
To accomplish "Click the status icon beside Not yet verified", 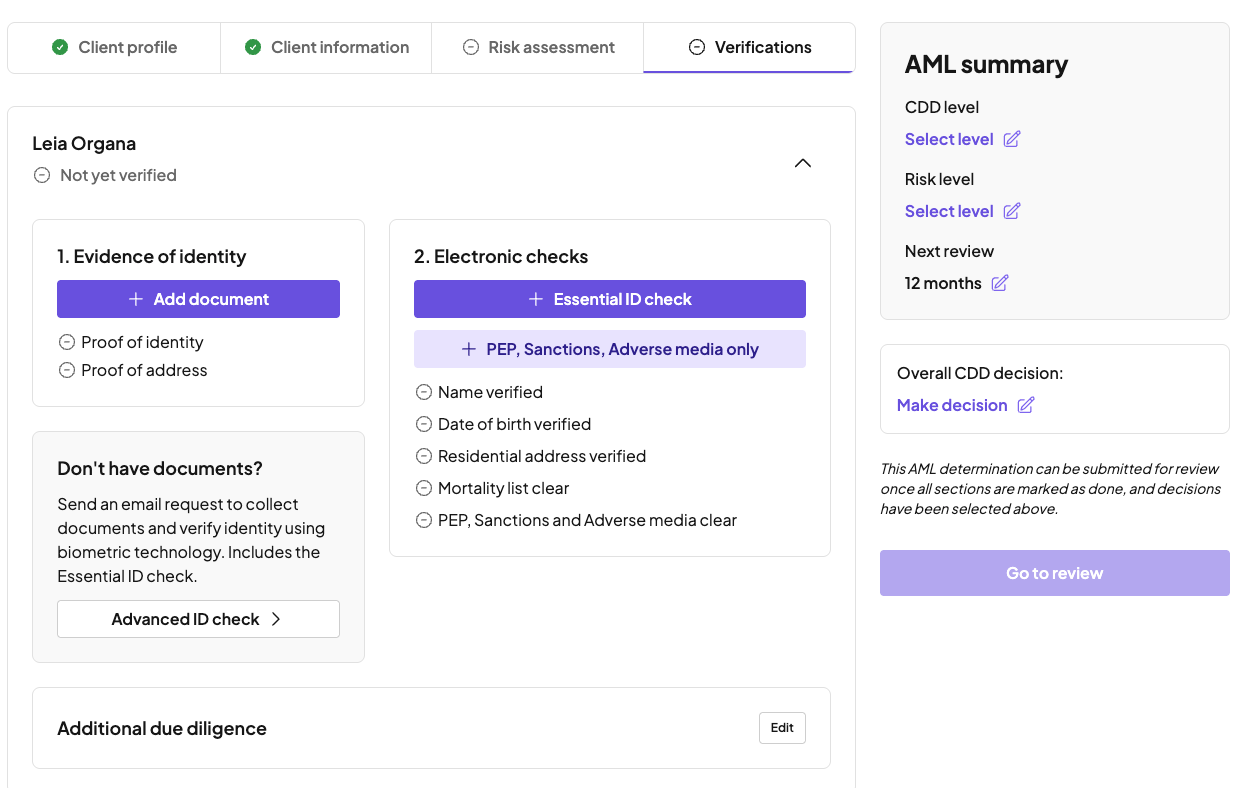I will point(42,176).
